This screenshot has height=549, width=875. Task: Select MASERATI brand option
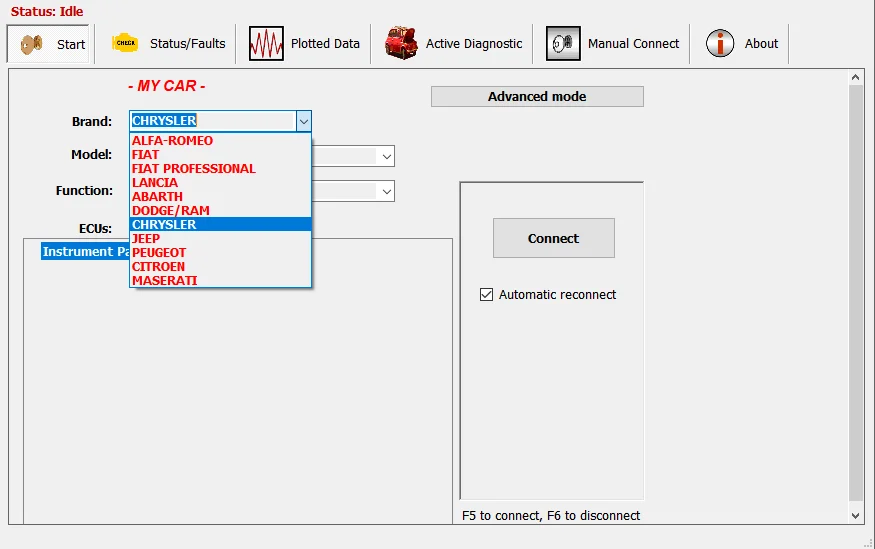[x=220, y=280]
